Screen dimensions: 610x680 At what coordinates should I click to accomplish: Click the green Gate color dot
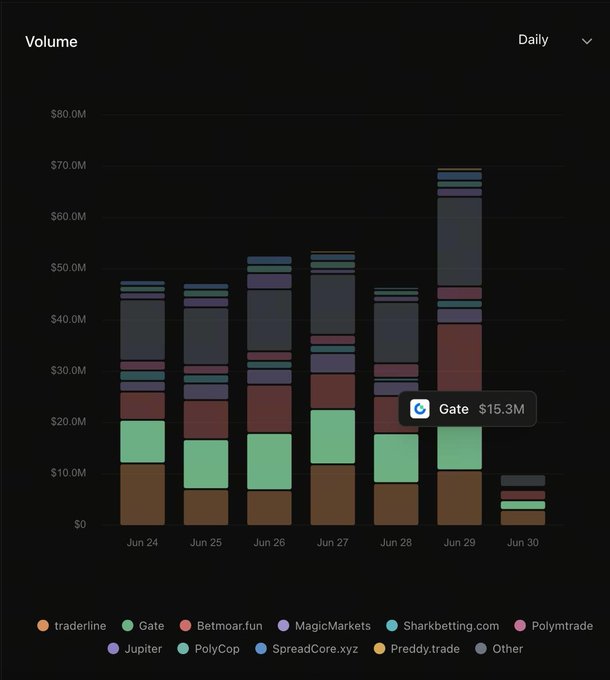[127, 625]
